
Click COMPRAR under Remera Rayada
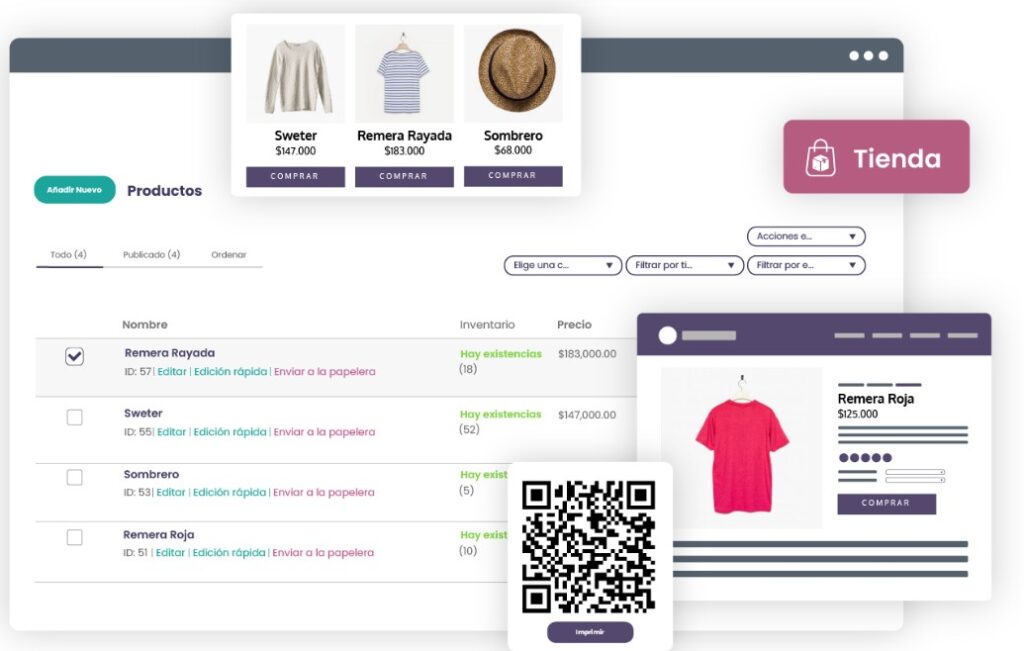pyautogui.click(x=404, y=176)
